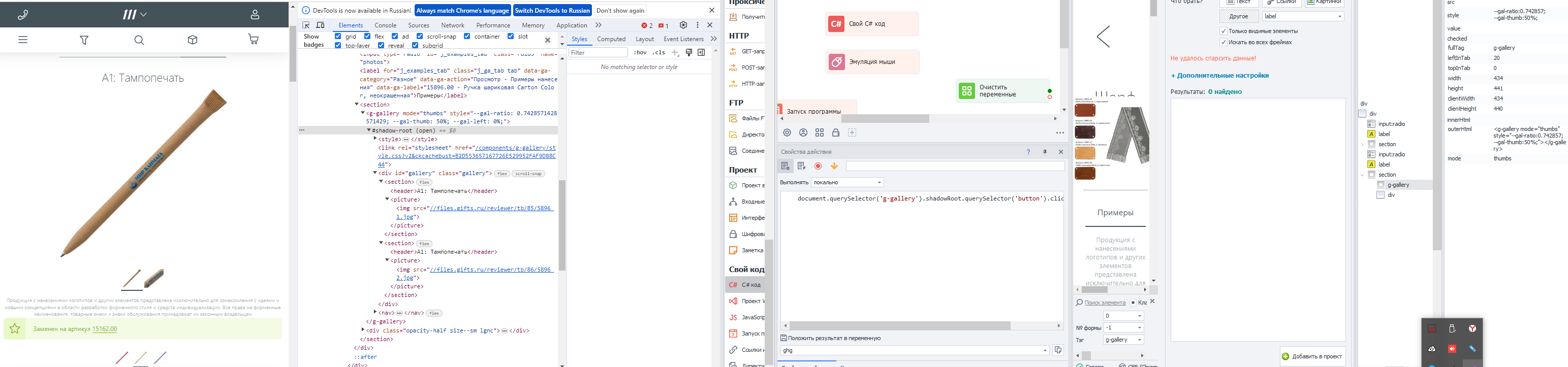Toggle the slot badge checkbox
1568x367 pixels.
[x=510, y=37]
